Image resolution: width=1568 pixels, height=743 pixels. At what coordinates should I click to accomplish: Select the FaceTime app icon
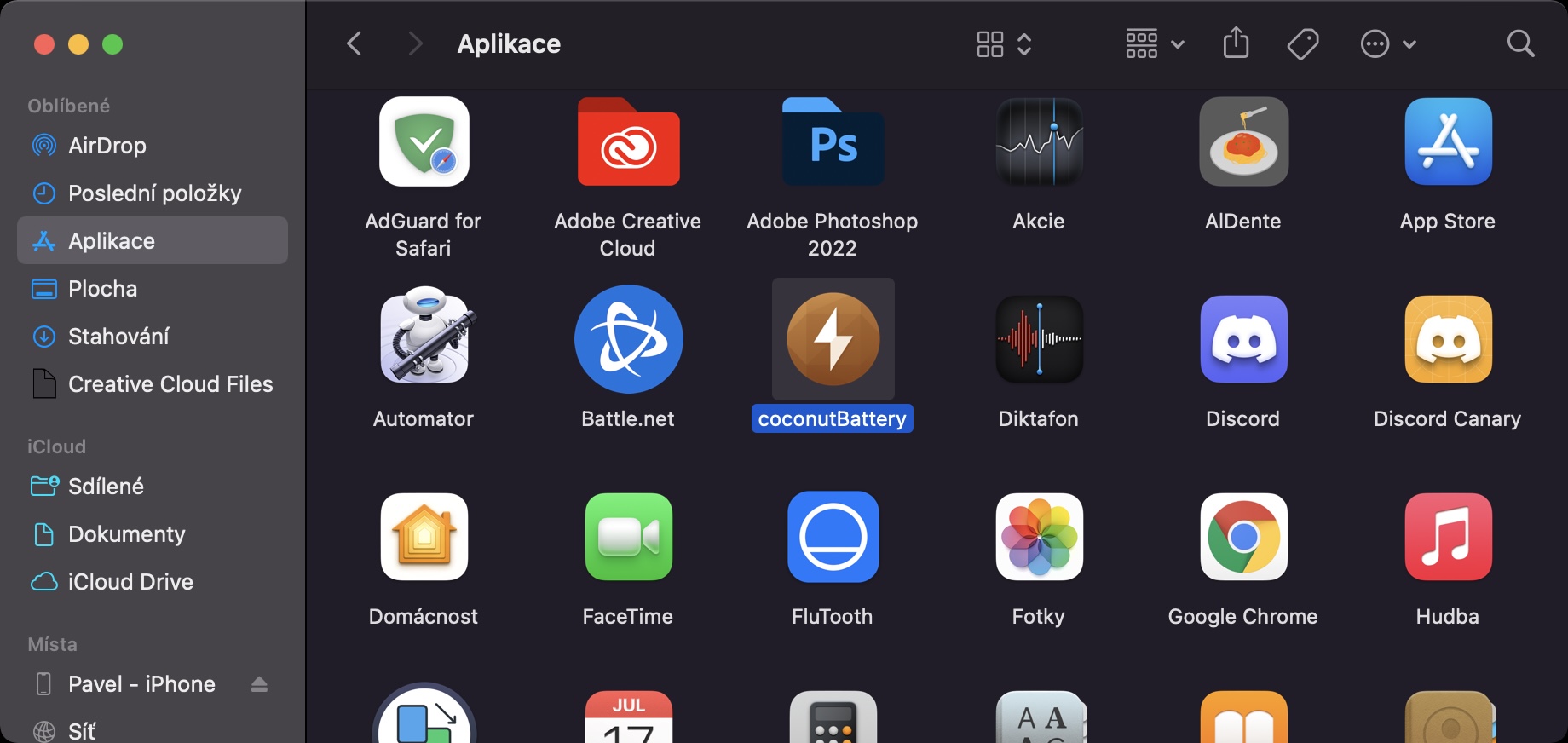tap(629, 537)
